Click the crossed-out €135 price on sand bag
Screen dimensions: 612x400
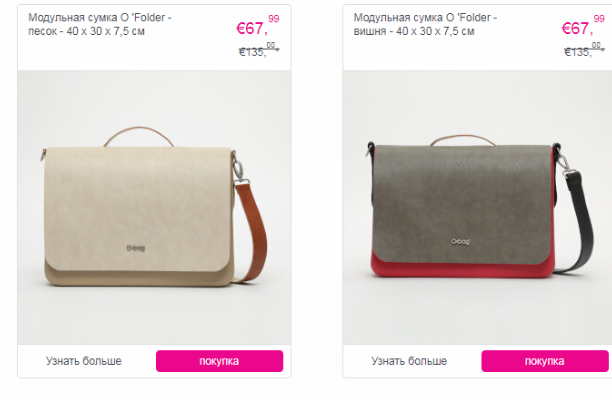(259, 50)
